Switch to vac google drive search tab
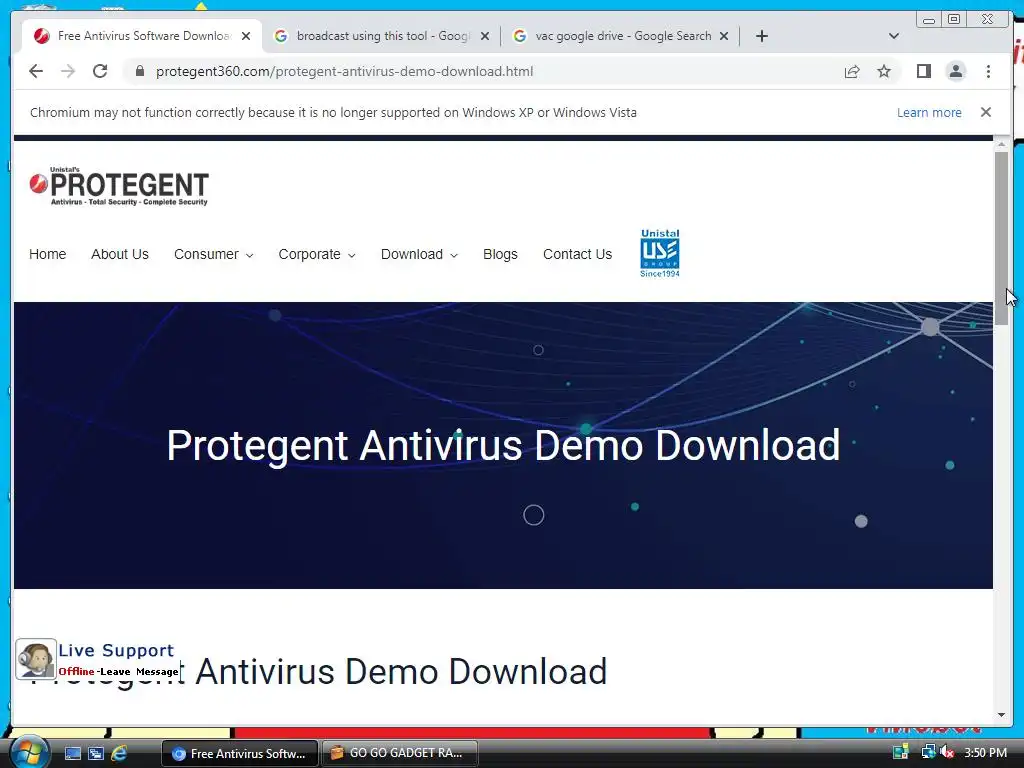This screenshot has width=1024, height=768. click(x=622, y=36)
